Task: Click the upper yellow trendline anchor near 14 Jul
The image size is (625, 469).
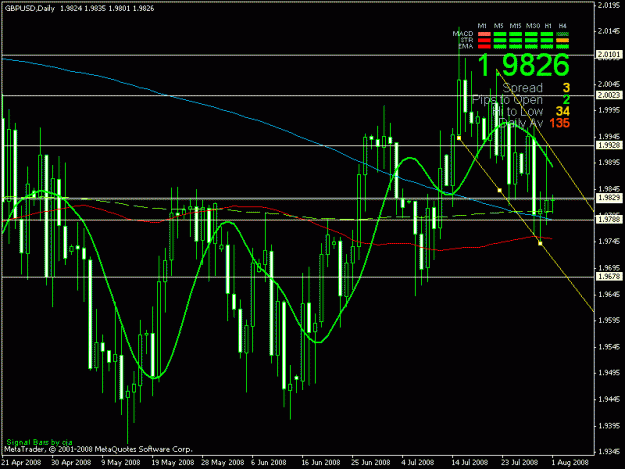Action: point(459,138)
